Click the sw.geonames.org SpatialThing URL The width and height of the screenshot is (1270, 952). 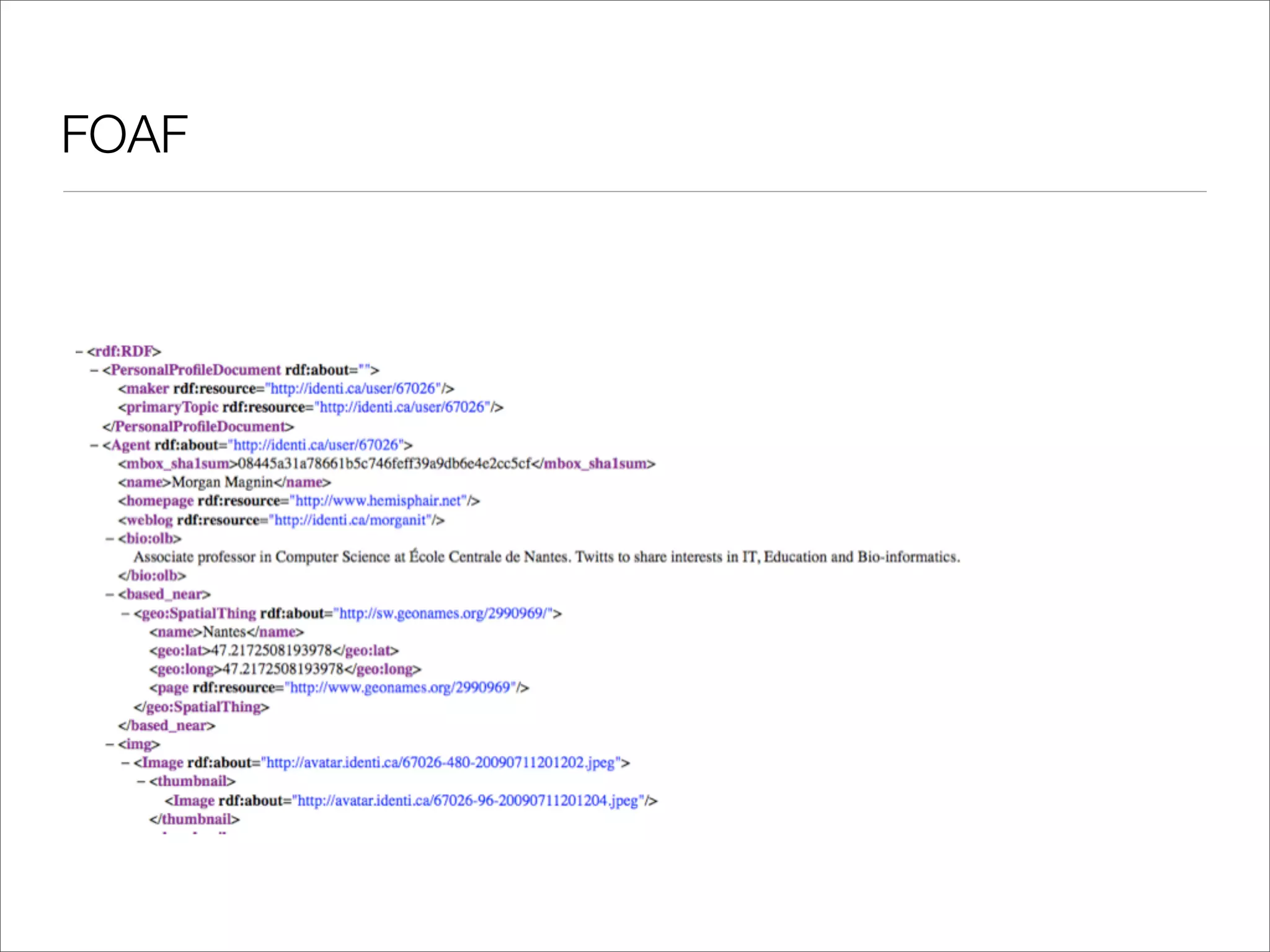[444, 614]
